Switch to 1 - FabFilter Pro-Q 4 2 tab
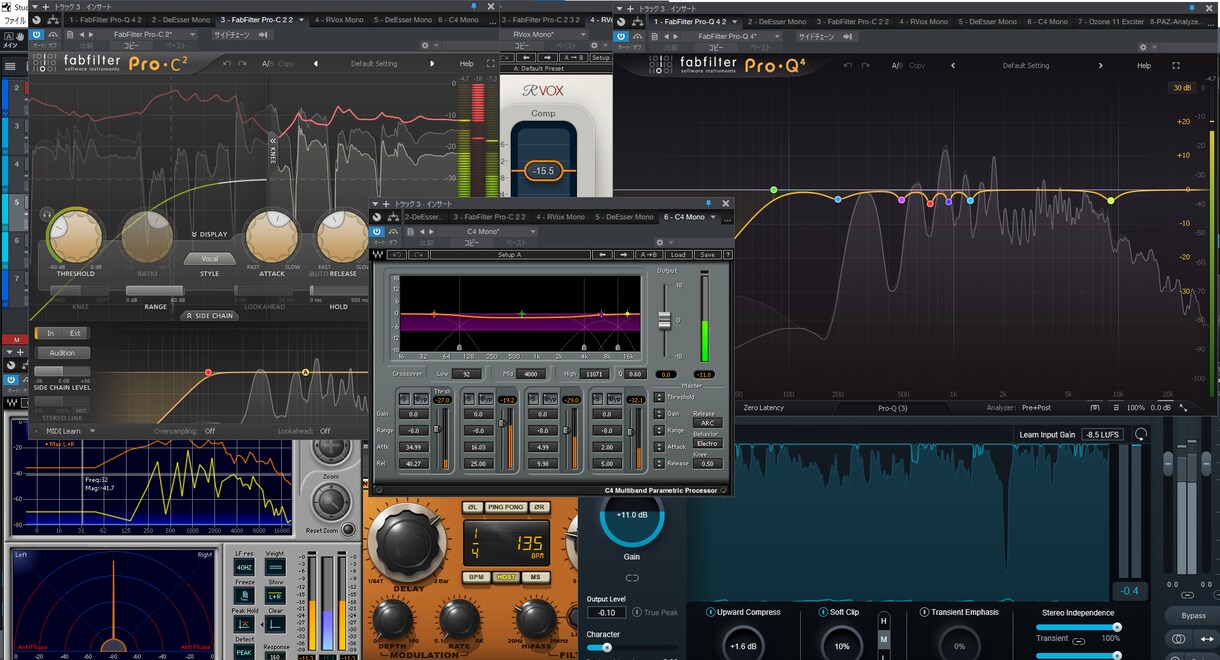The height and width of the screenshot is (660, 1220). coord(105,20)
